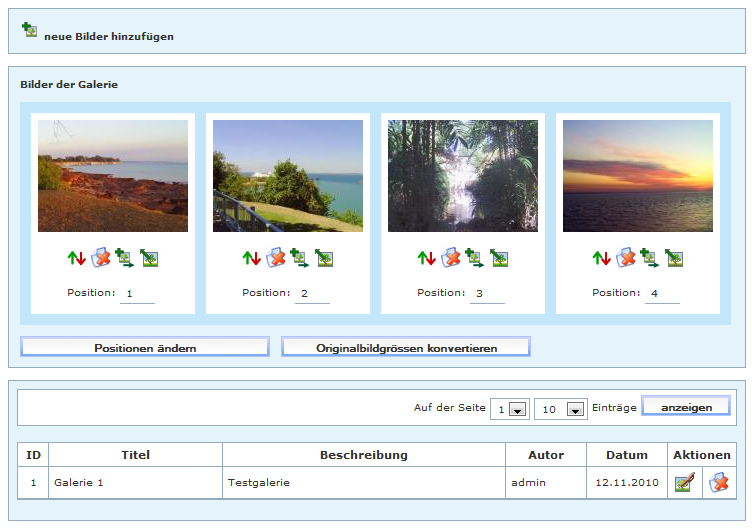Click plus-image icon under the first image

click(125, 258)
